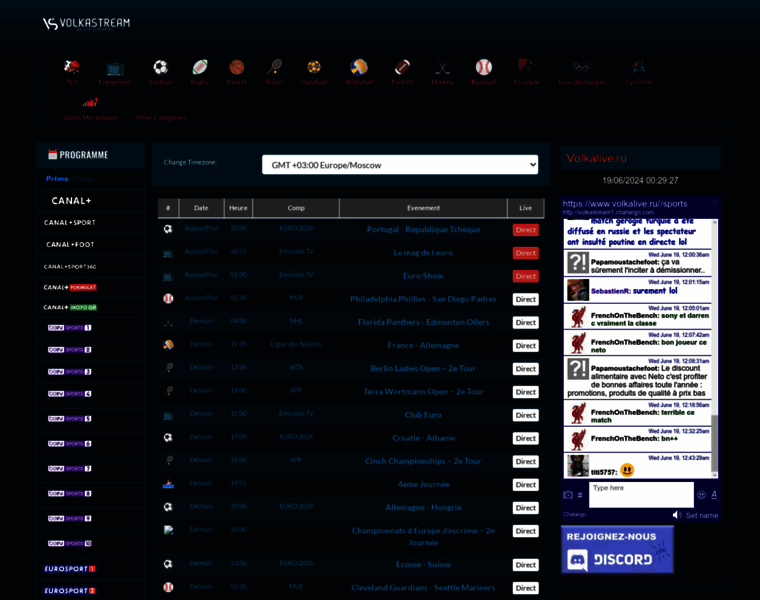Screen dimensions: 760x600
Task: Click Direct button for Ecosse - Suisse
Action: 525,565
